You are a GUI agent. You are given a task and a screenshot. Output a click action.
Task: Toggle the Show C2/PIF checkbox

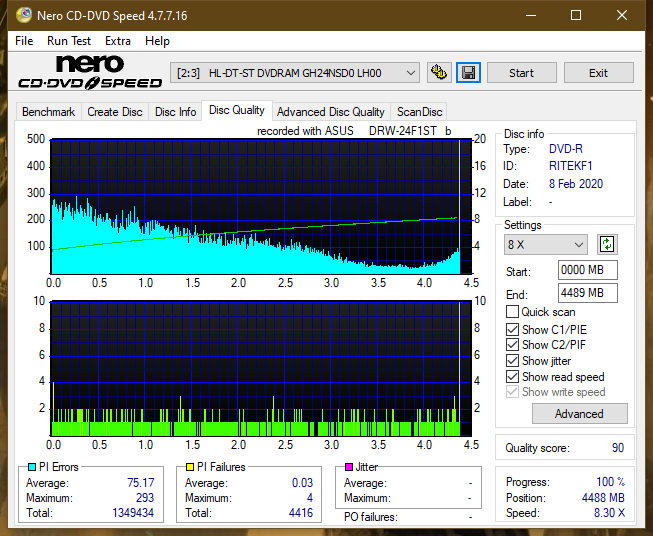512,345
